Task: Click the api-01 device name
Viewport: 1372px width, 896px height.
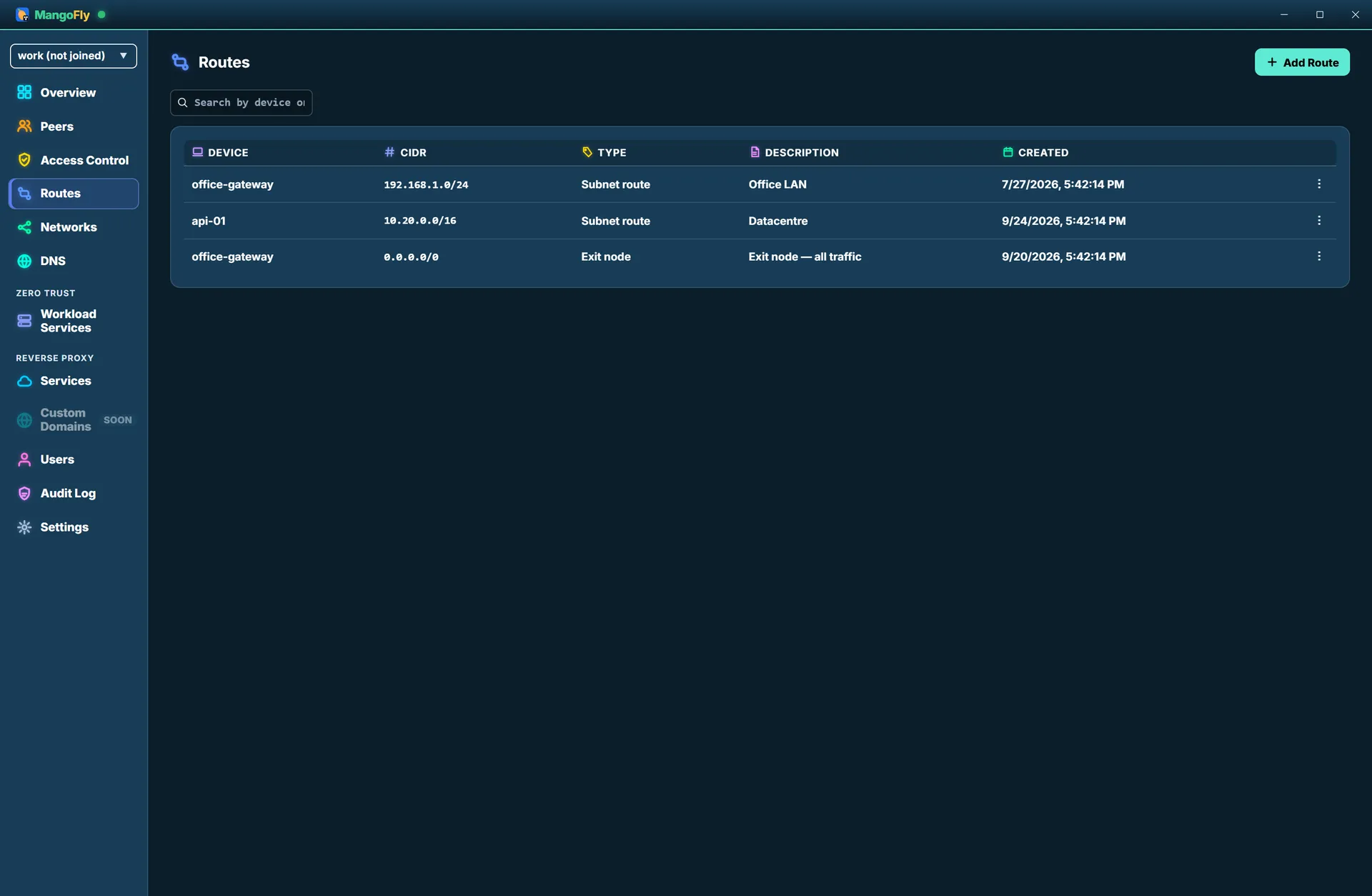Action: pyautogui.click(x=209, y=221)
